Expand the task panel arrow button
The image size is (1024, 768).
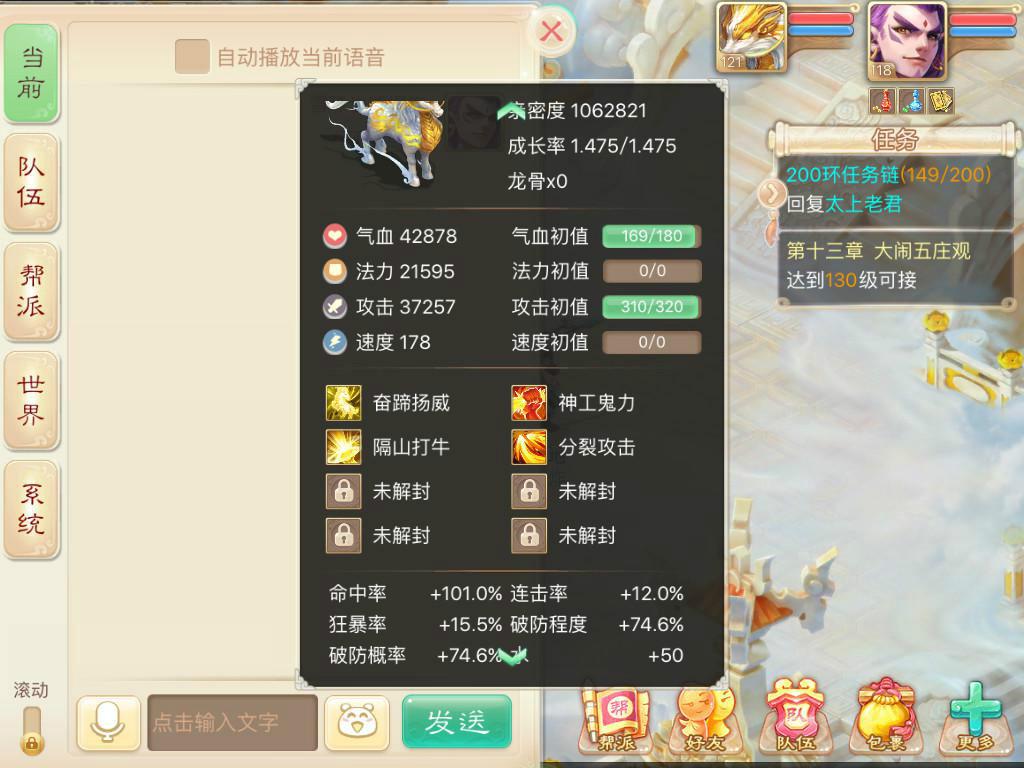(x=773, y=193)
